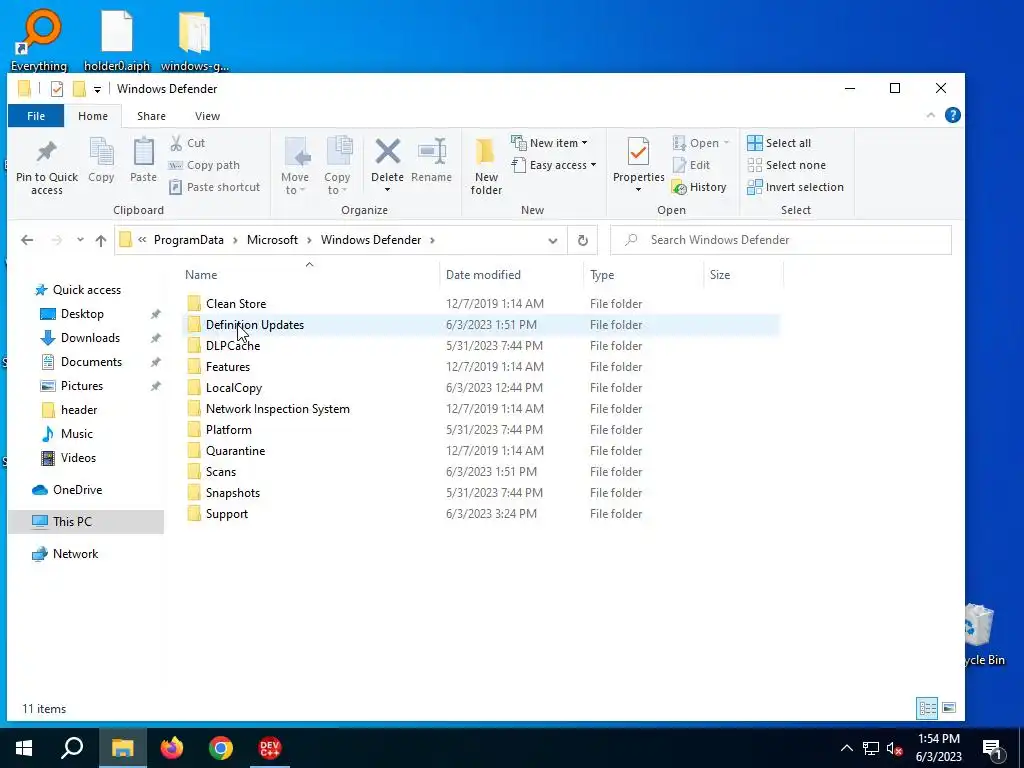Open Dev-C++ from the taskbar
The image size is (1024, 768).
tap(270, 748)
